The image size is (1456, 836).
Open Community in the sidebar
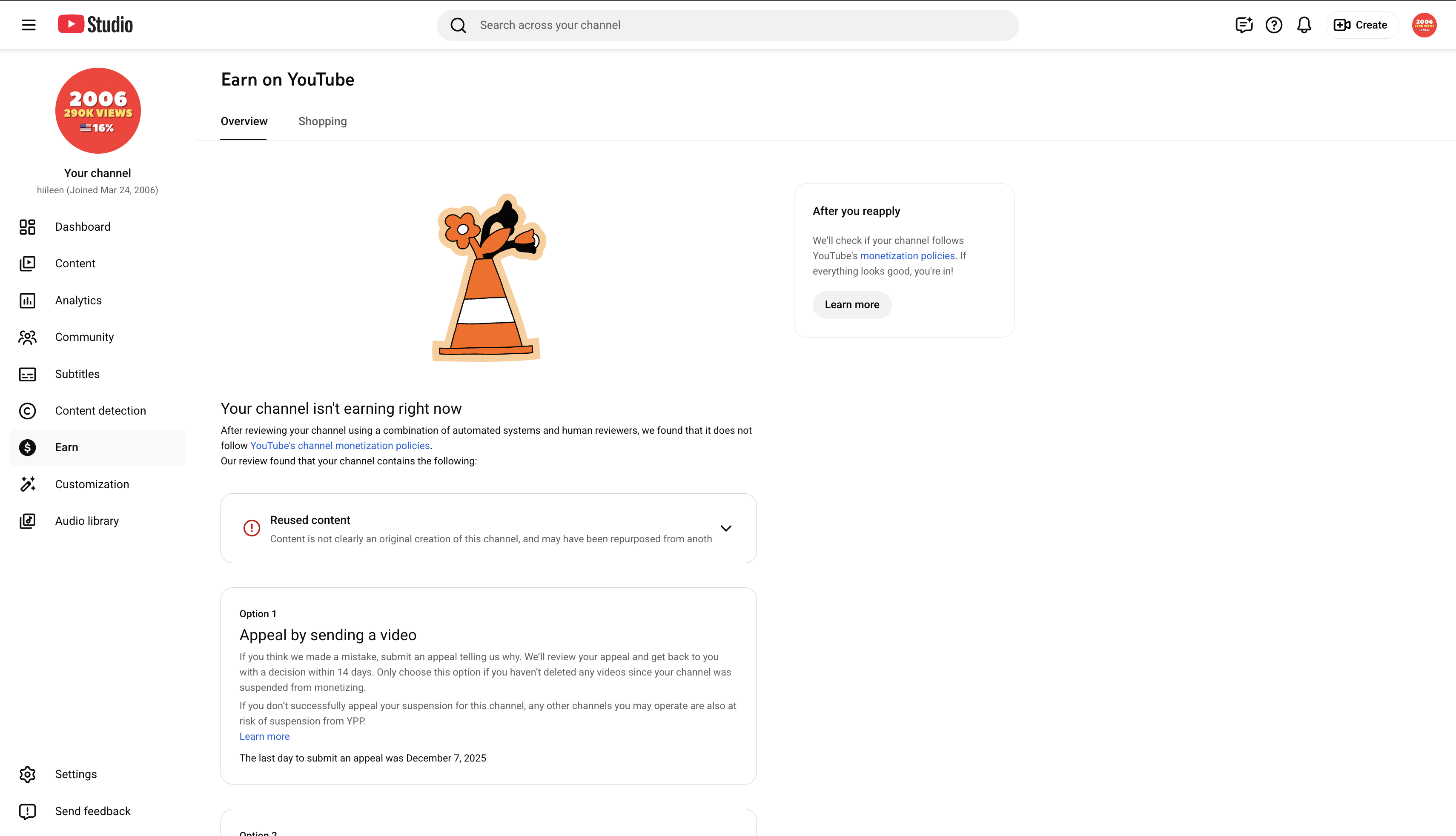pos(97,337)
